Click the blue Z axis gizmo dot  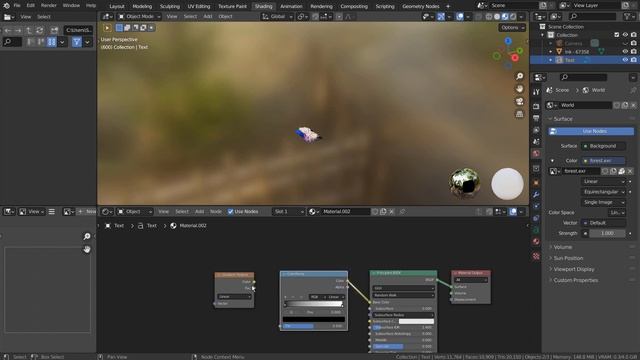click(x=508, y=41)
